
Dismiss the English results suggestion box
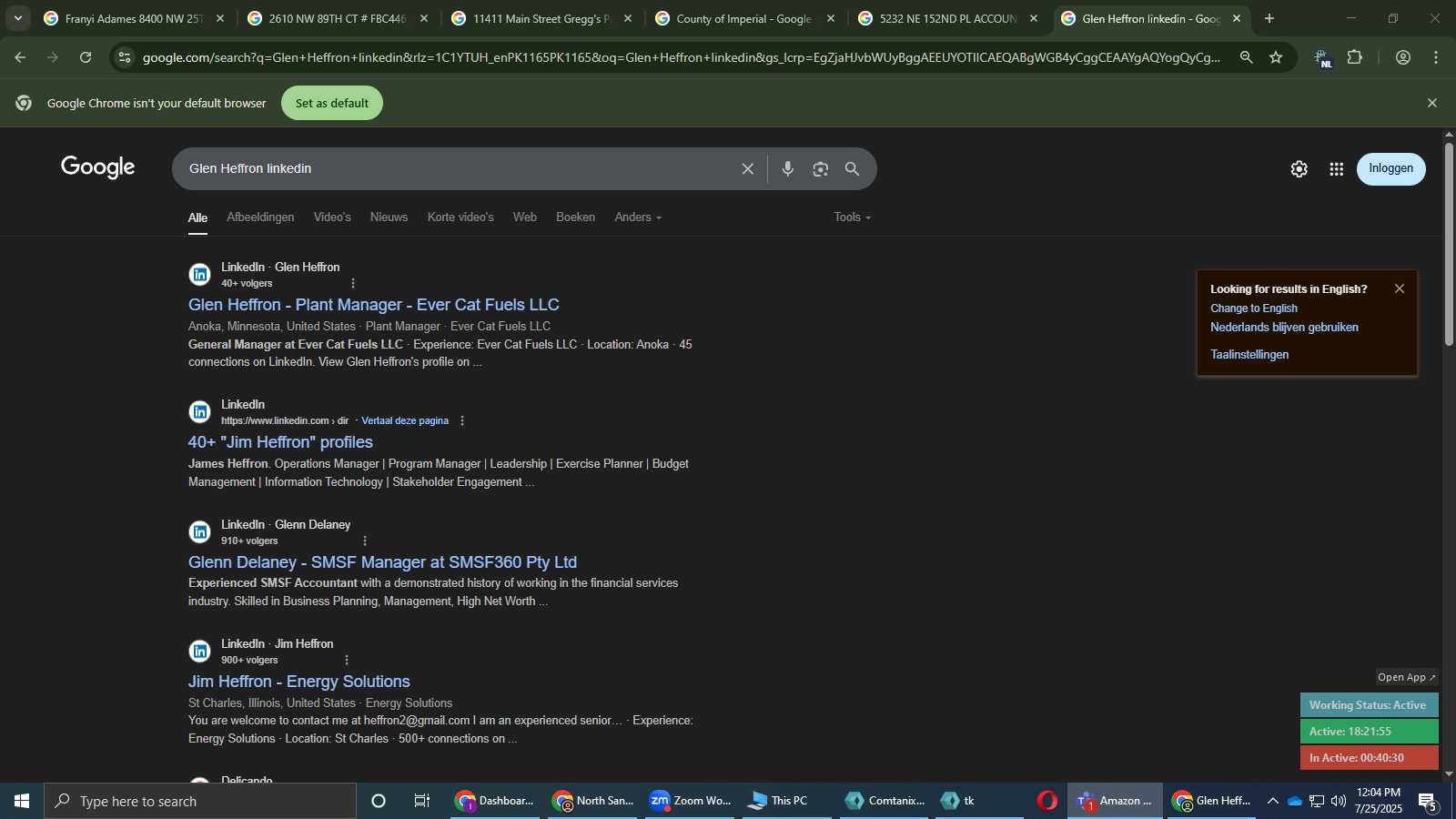(x=1400, y=288)
